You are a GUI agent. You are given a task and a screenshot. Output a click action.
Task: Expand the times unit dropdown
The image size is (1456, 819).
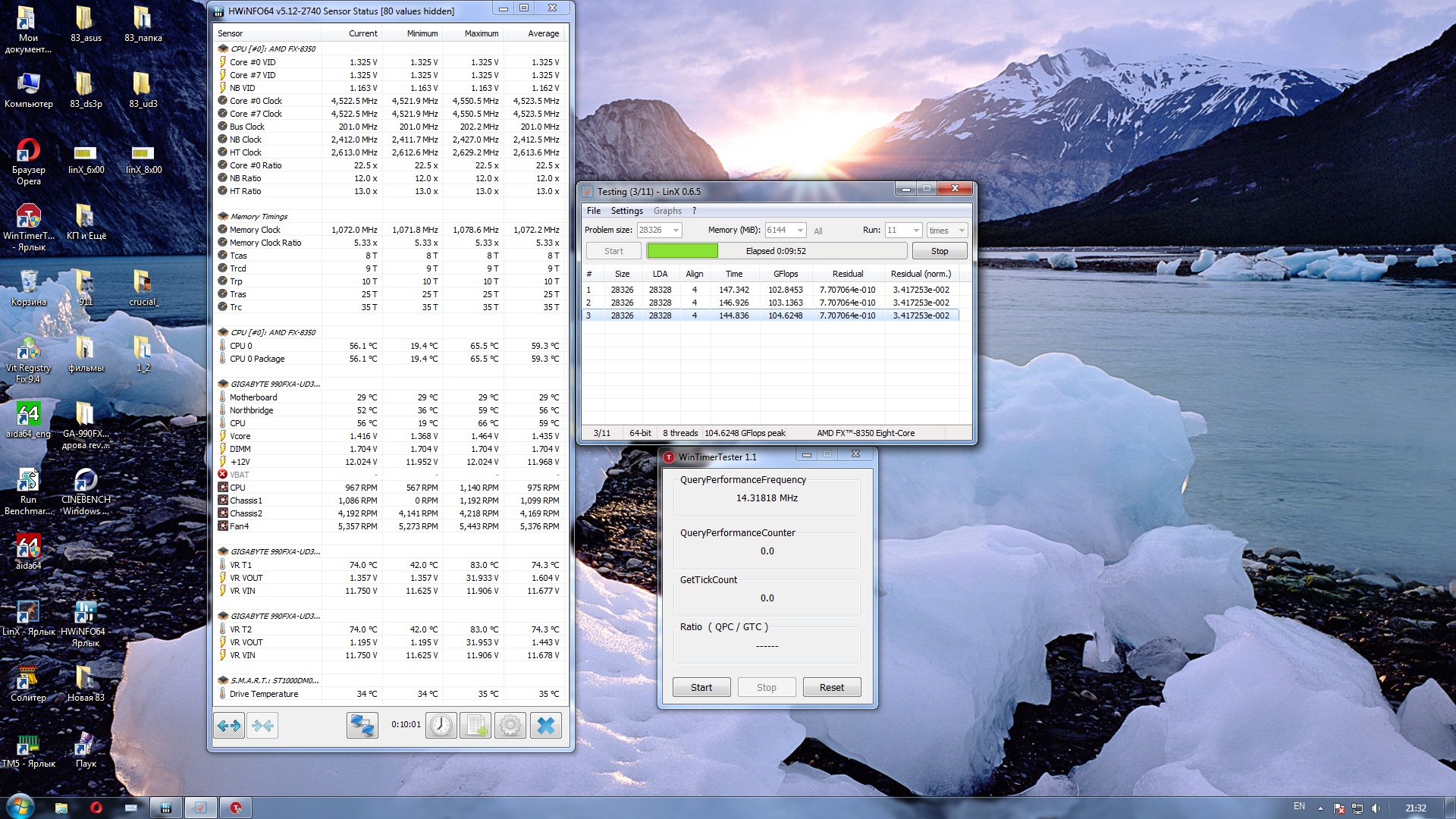(962, 231)
